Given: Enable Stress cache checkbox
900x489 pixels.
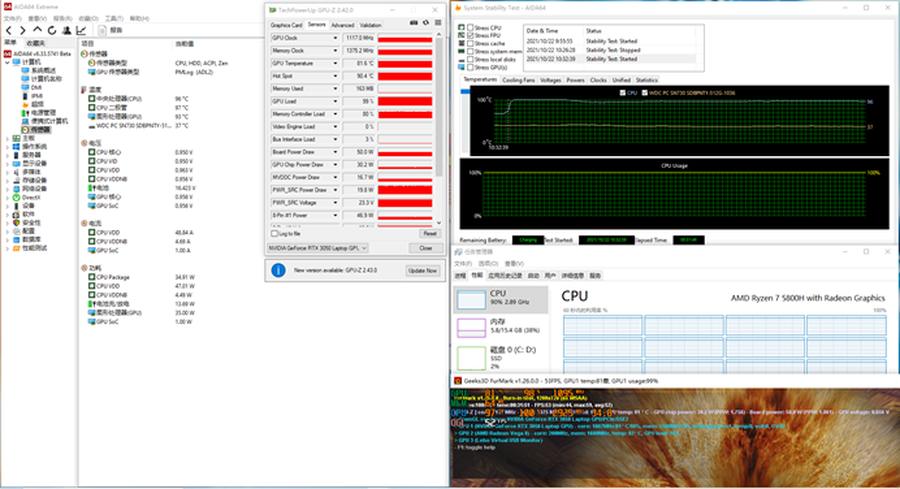Looking at the screenshot, I should (471, 44).
